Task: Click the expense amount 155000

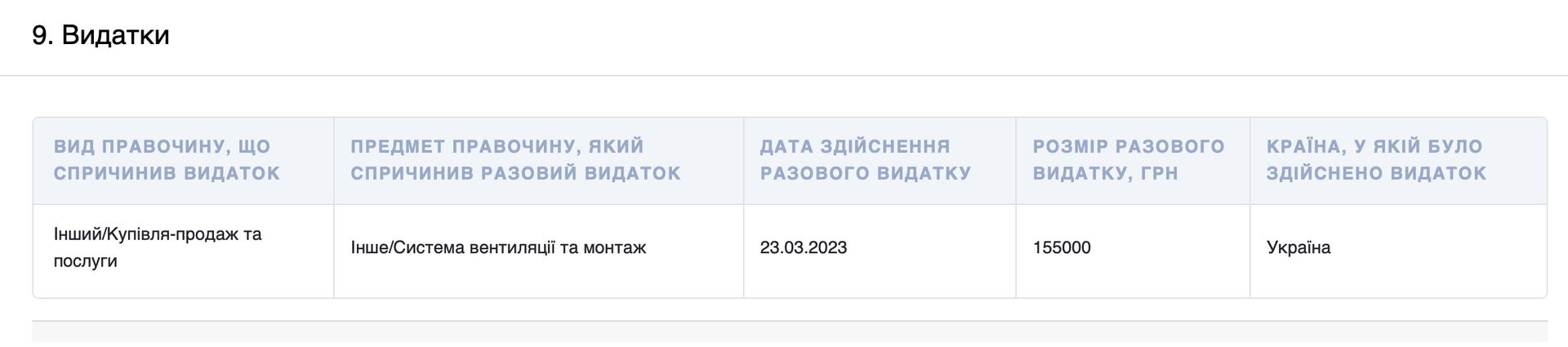Action: (1061, 247)
